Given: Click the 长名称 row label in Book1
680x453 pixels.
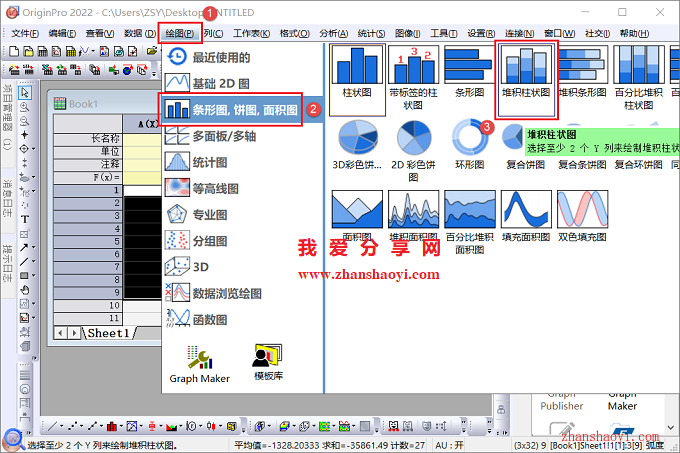Looking at the screenshot, I should point(88,139).
